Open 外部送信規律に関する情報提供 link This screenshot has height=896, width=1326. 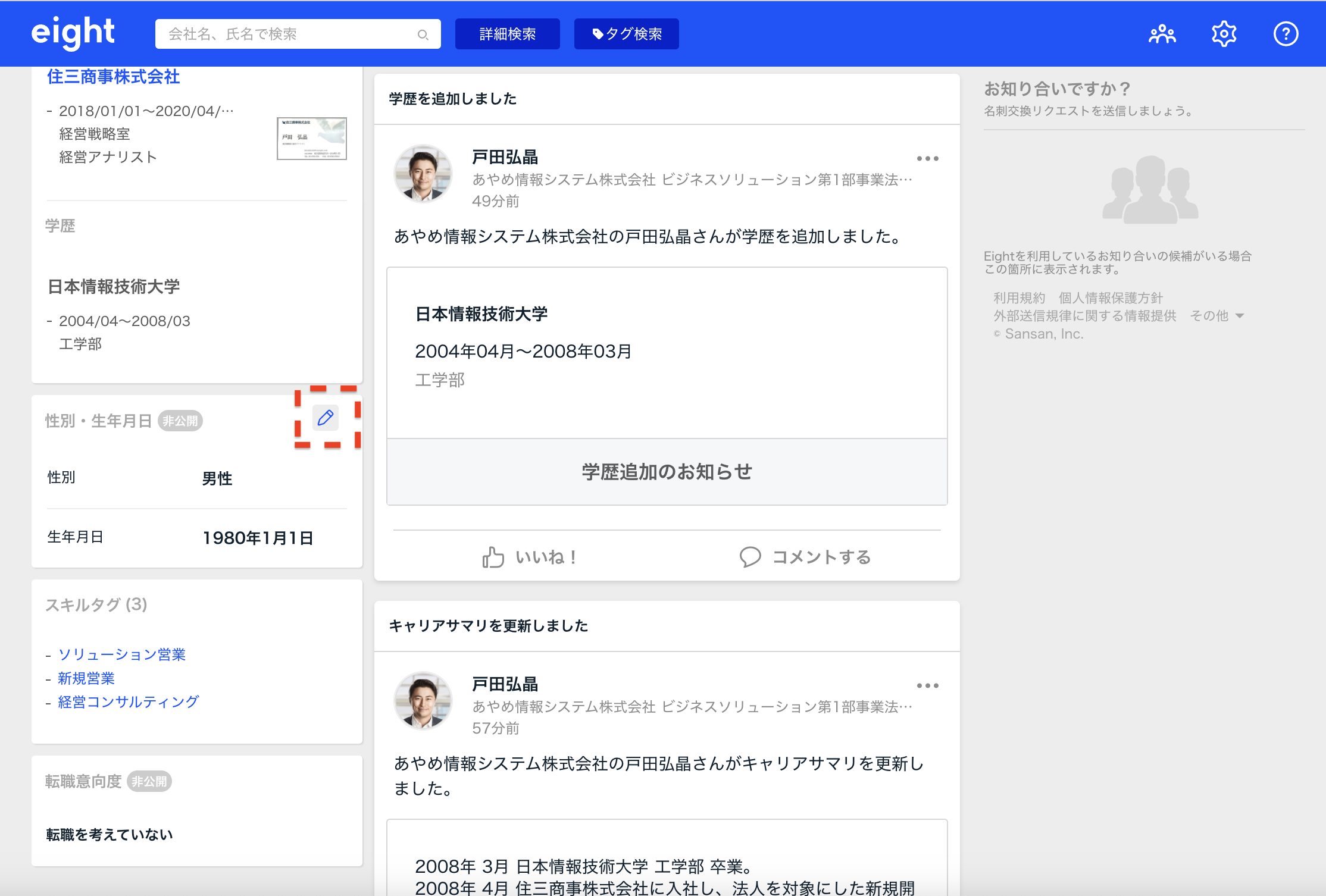pyautogui.click(x=1084, y=316)
